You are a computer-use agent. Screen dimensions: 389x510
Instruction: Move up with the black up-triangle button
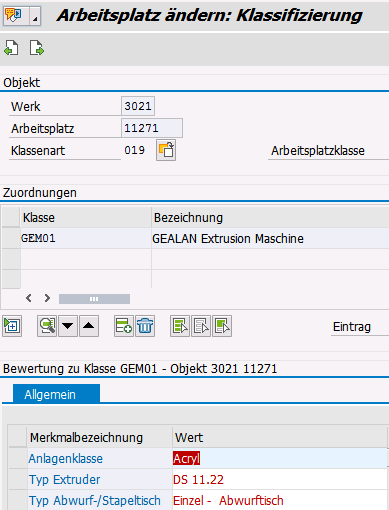(x=89, y=326)
